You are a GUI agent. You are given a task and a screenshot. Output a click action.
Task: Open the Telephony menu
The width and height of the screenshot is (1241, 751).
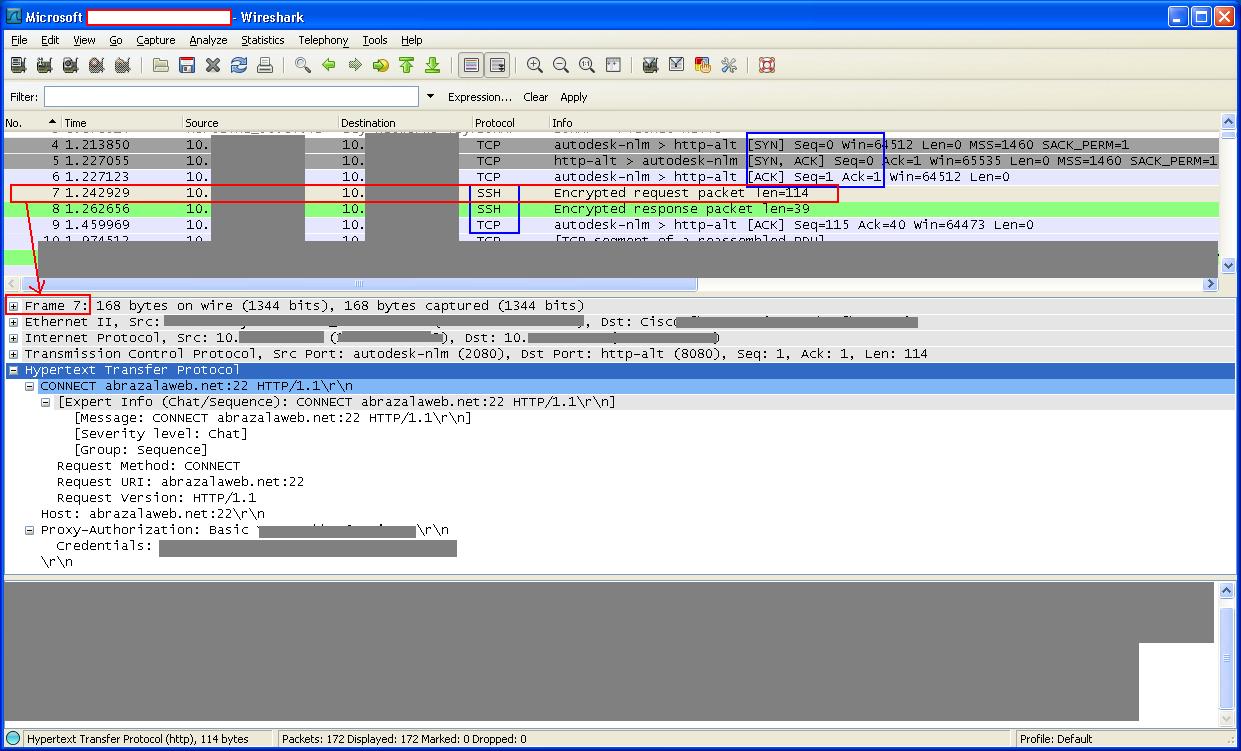point(322,40)
